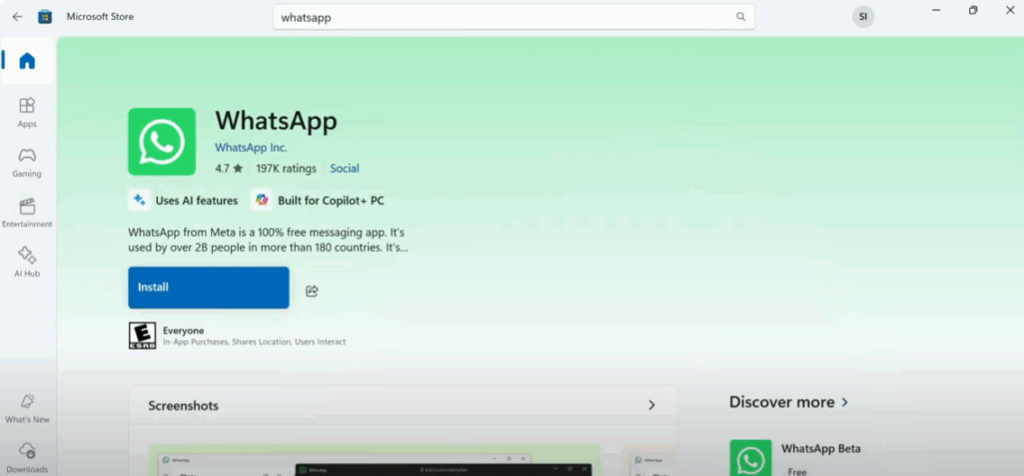
Task: Click the Screenshots section heading
Action: coord(184,405)
